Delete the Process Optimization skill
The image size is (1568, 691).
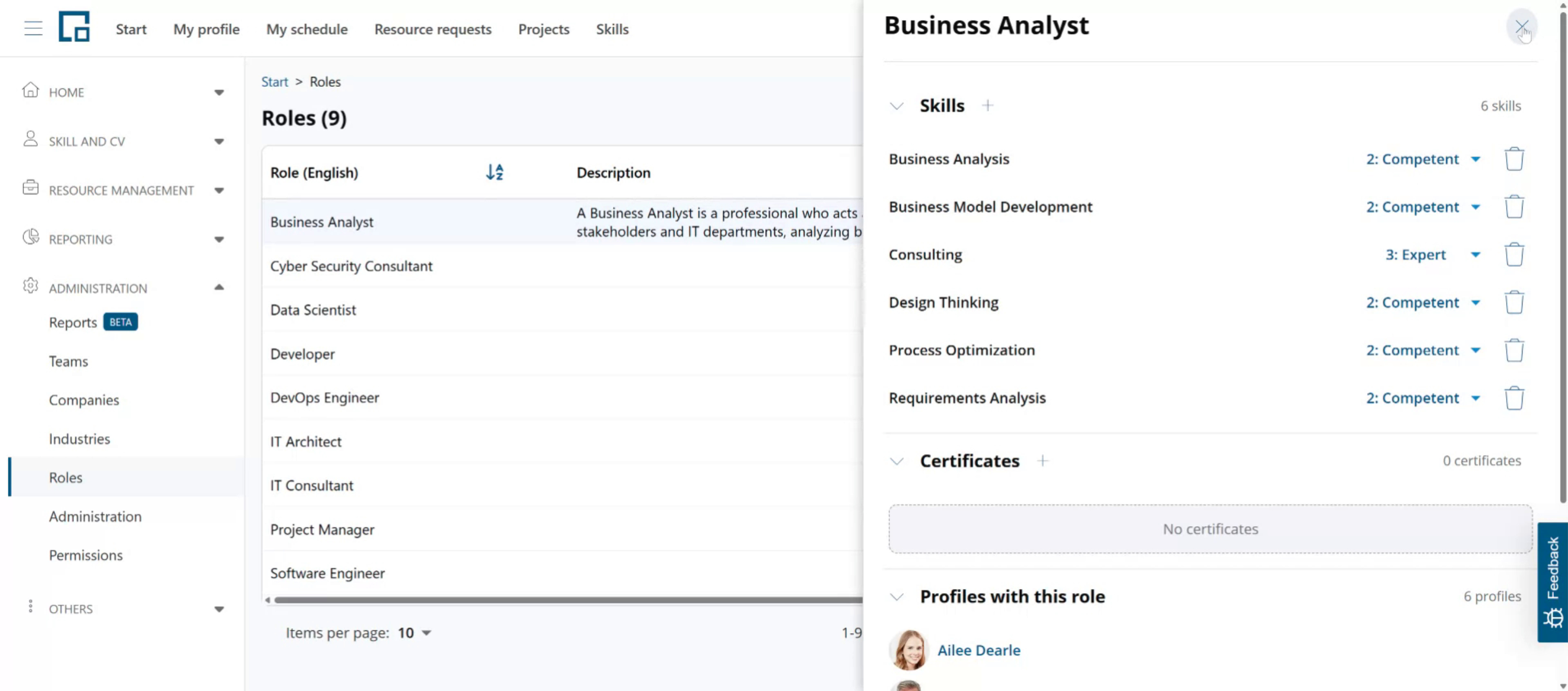point(1514,350)
